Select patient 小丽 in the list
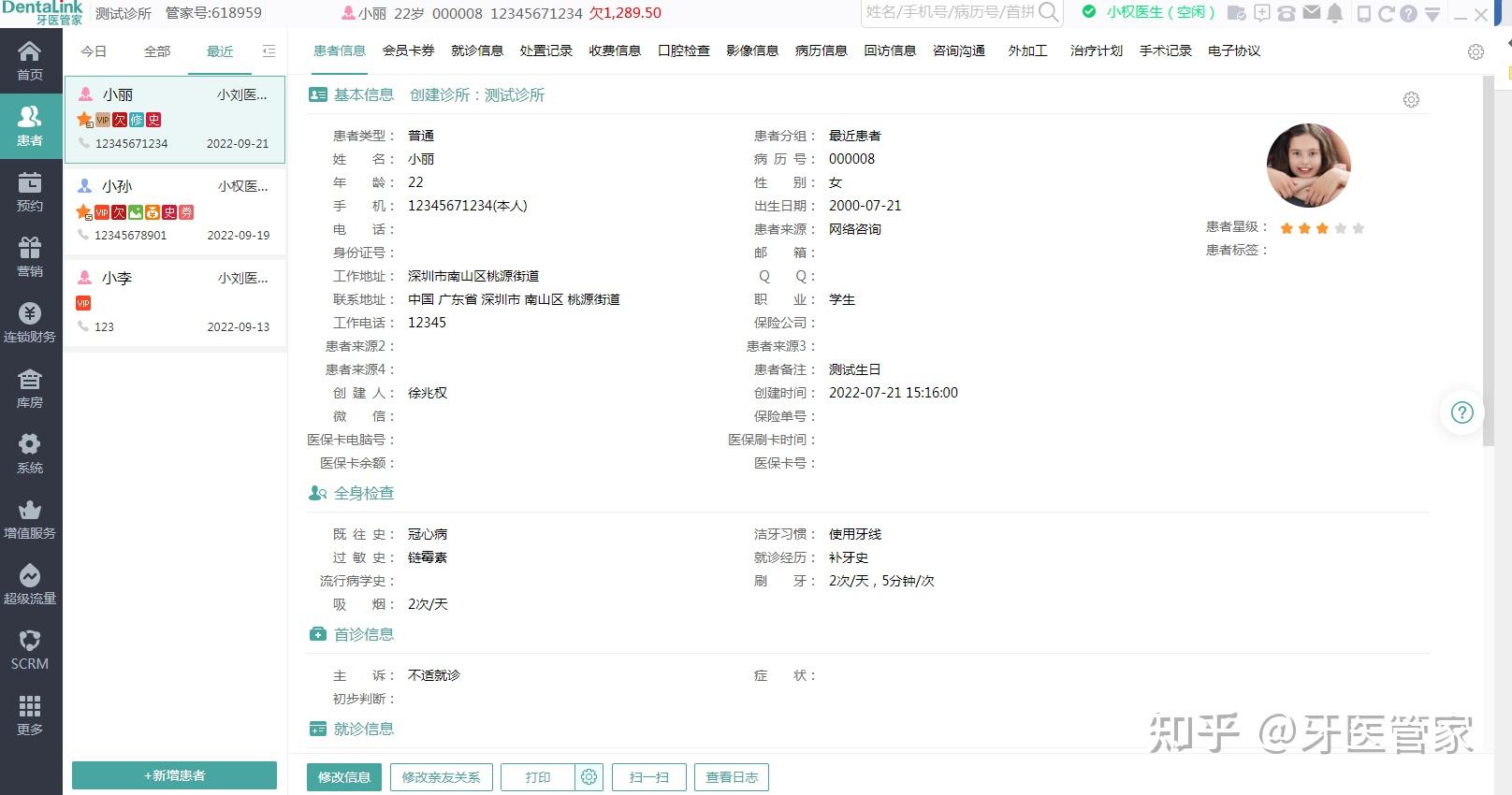Image resolution: width=1512 pixels, height=795 pixels. pyautogui.click(x=175, y=120)
